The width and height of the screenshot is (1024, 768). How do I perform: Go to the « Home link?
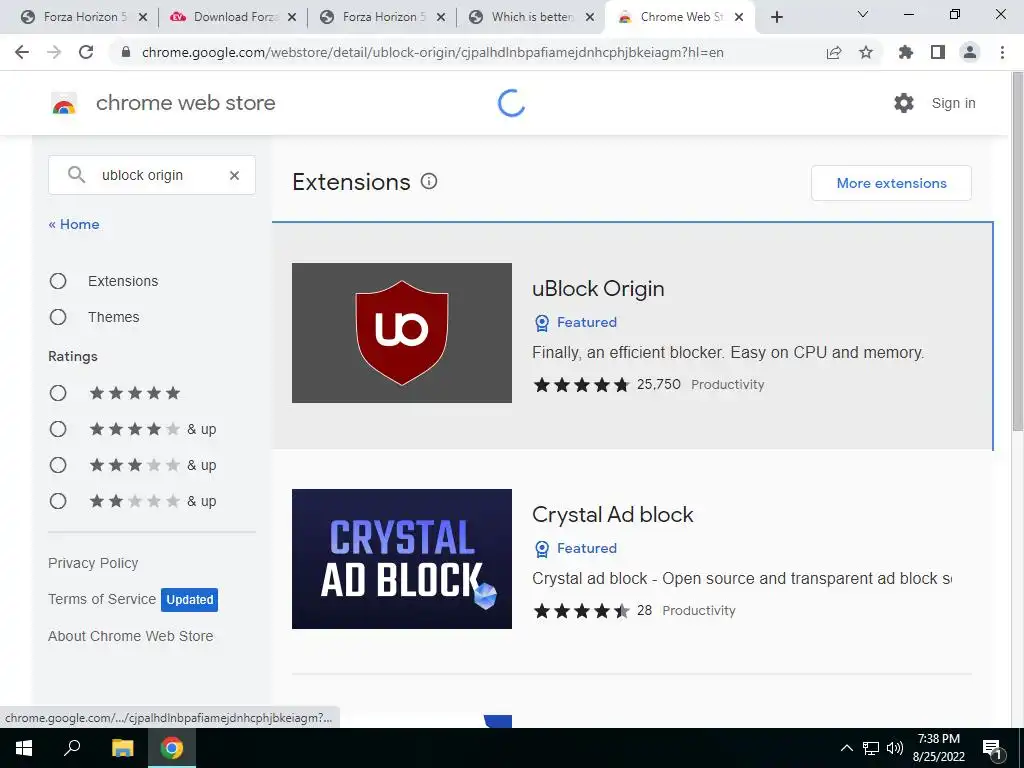pyautogui.click(x=74, y=224)
